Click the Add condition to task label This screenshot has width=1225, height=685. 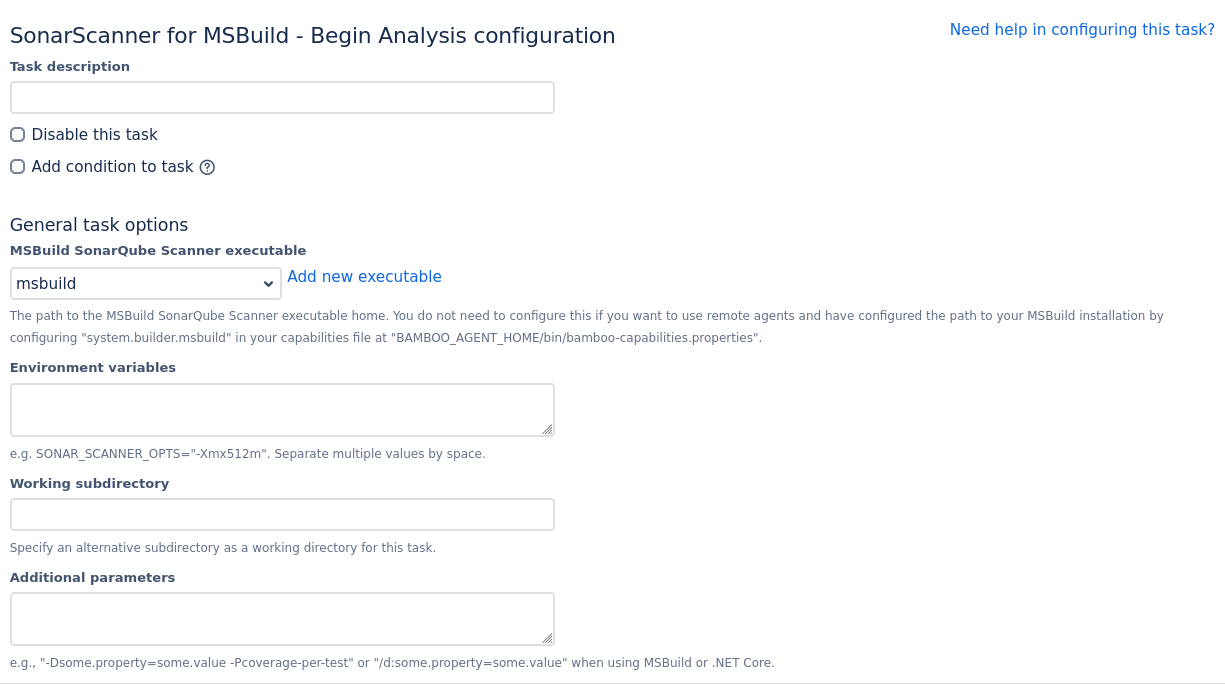tap(112, 167)
